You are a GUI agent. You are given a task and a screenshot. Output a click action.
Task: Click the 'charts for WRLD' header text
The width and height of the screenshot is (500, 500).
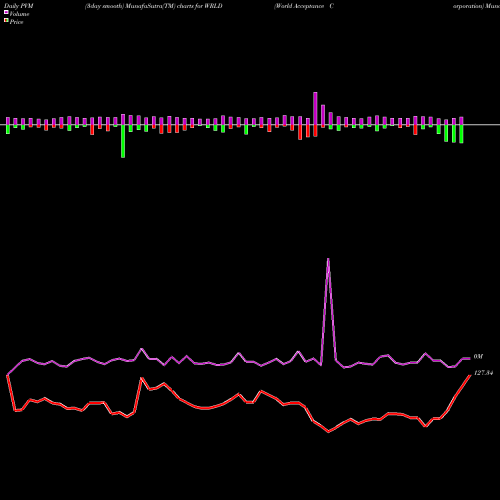click(x=199, y=6)
